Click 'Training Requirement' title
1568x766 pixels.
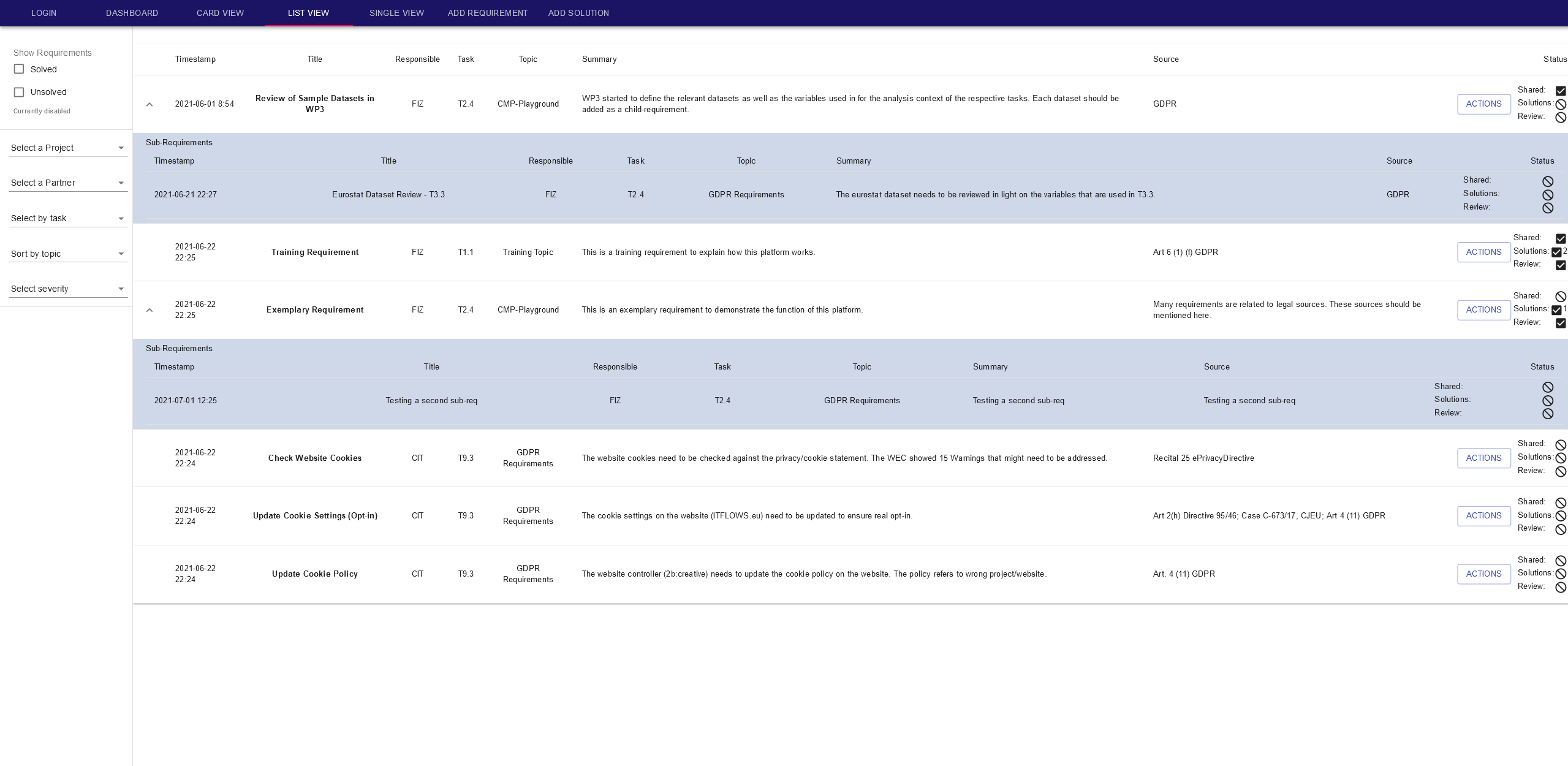315,252
